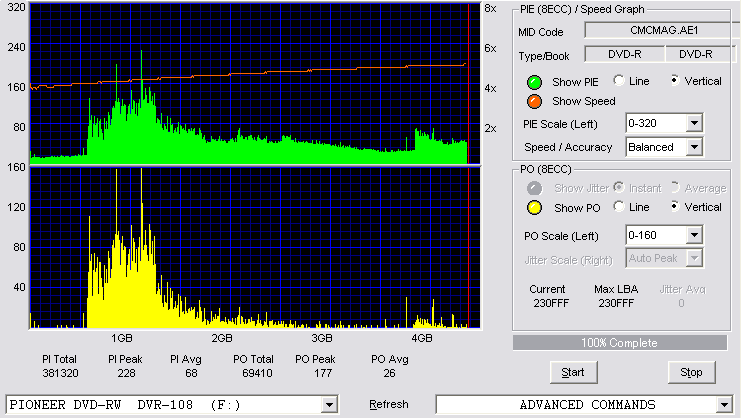
Task: Click the PO Peak value 177
Action: pos(323,373)
